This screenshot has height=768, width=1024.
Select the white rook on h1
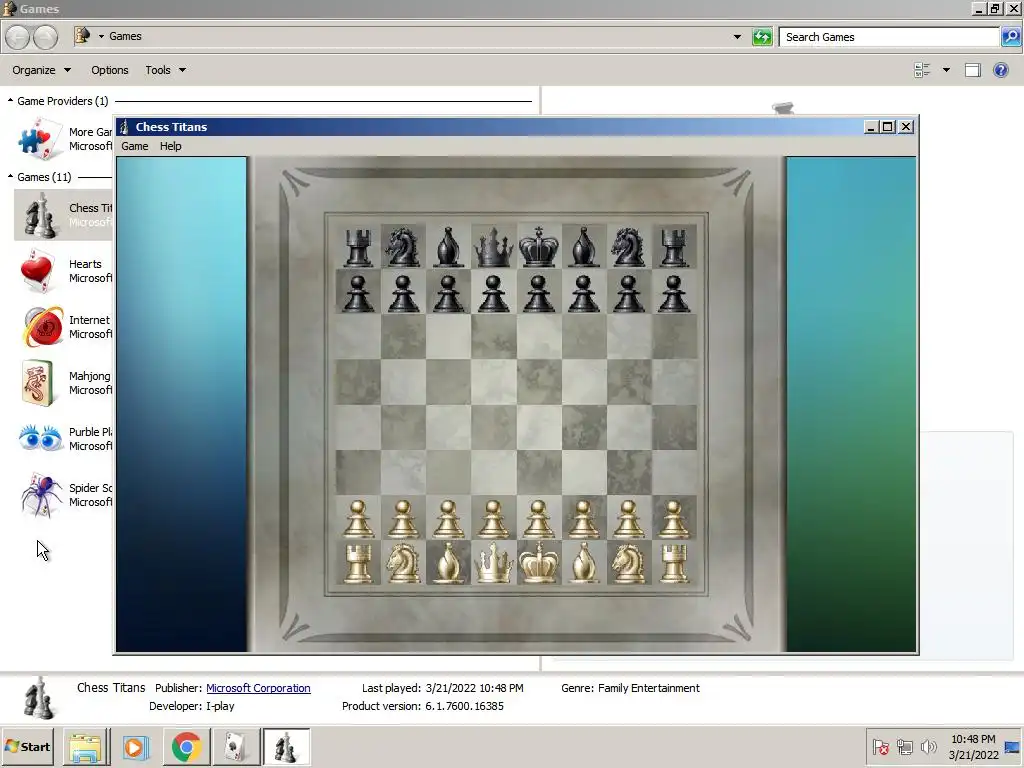tap(673, 563)
